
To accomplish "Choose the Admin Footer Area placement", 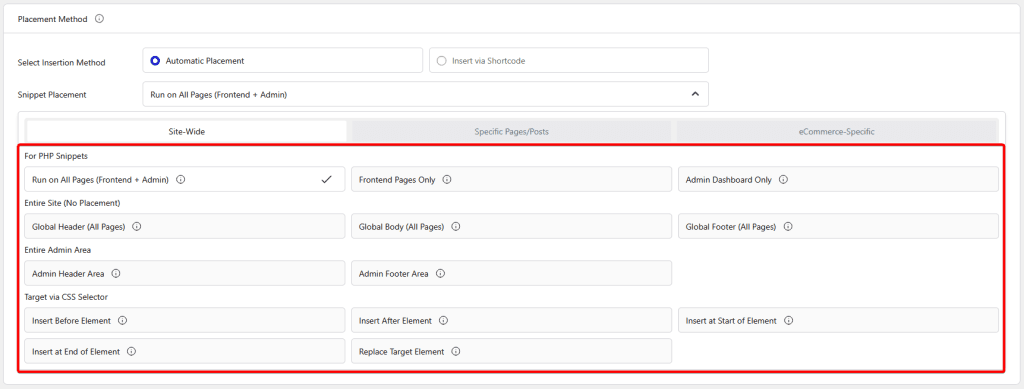I will tap(511, 273).
